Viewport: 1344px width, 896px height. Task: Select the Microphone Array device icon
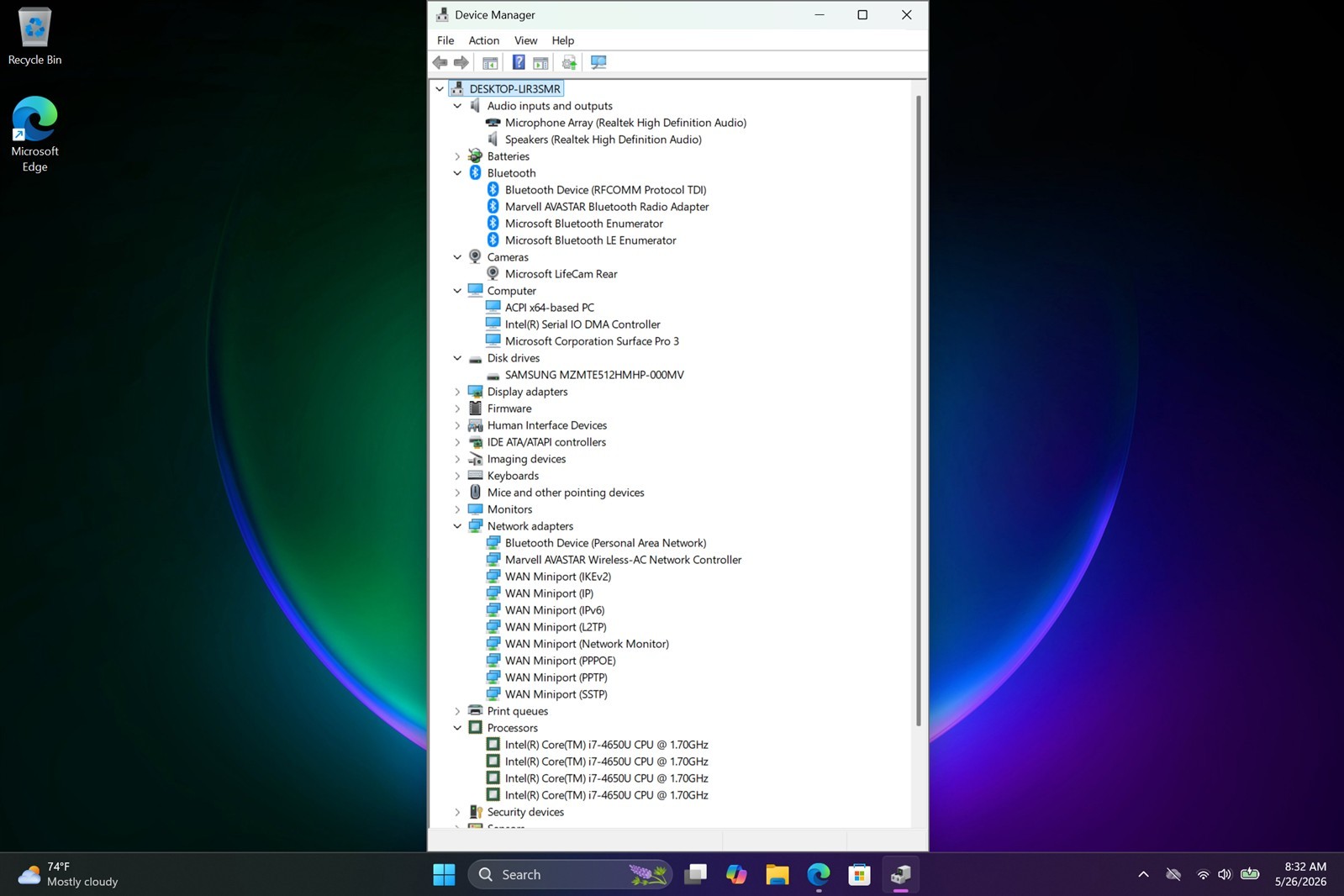(x=493, y=123)
